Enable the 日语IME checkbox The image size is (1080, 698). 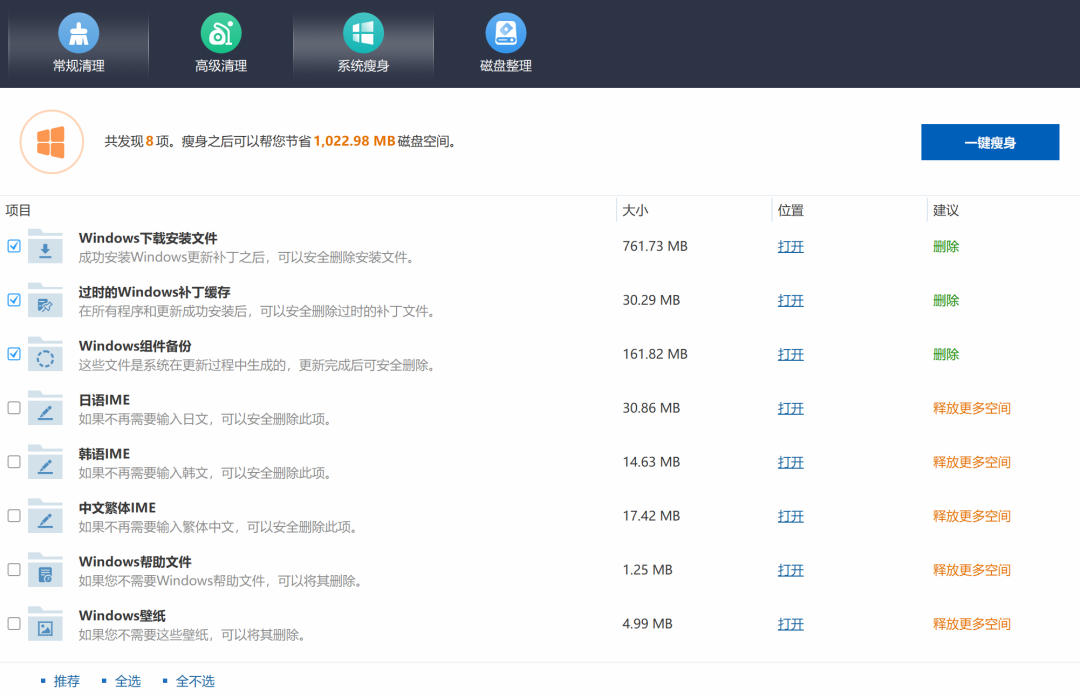(14, 408)
